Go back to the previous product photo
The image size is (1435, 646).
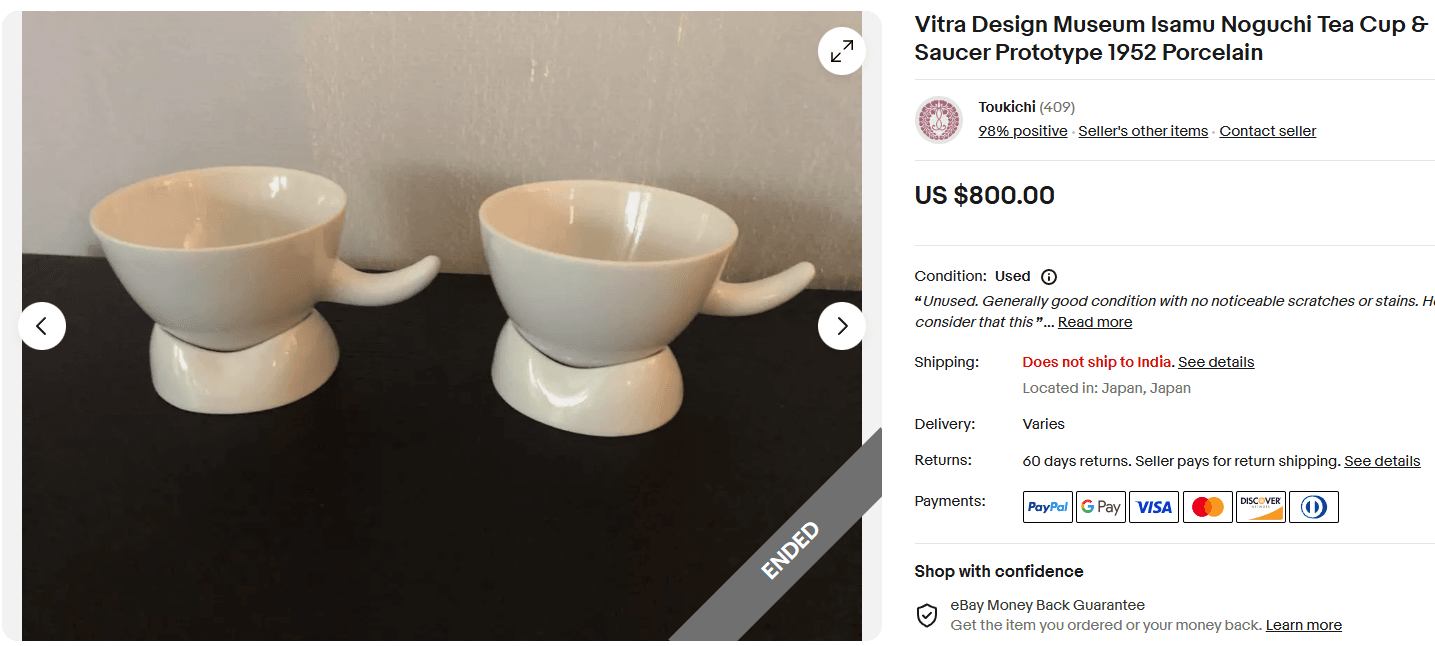pos(43,326)
